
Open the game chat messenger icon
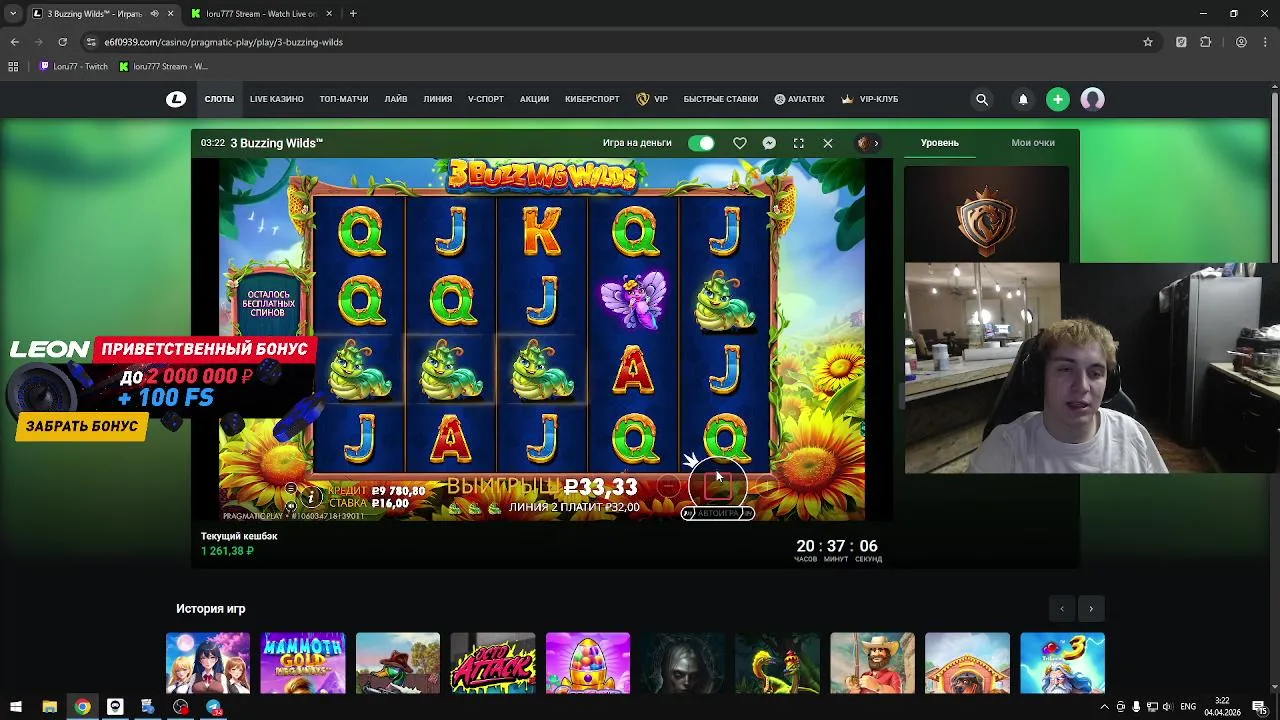coord(769,143)
